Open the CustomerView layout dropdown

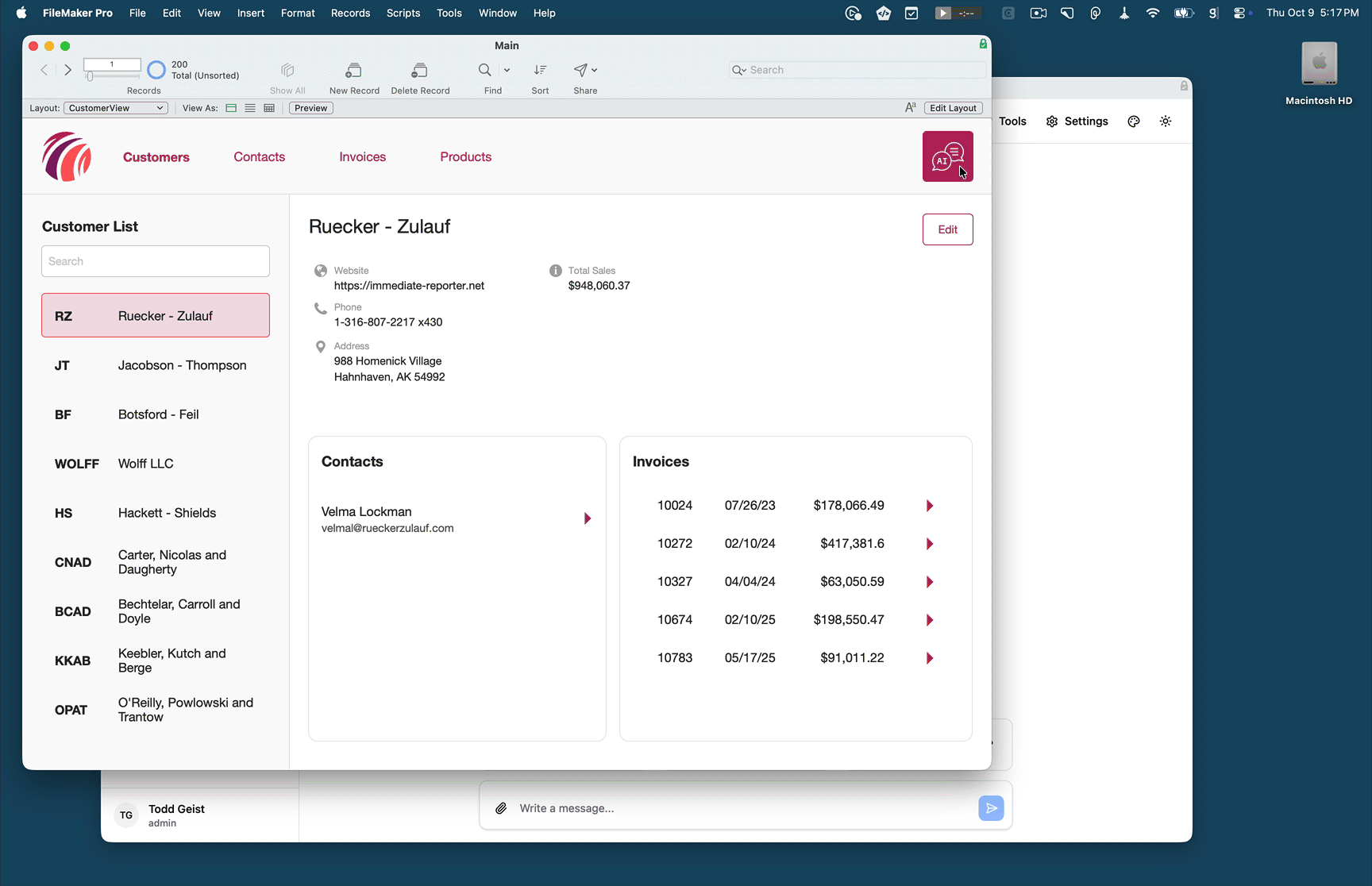click(x=116, y=108)
